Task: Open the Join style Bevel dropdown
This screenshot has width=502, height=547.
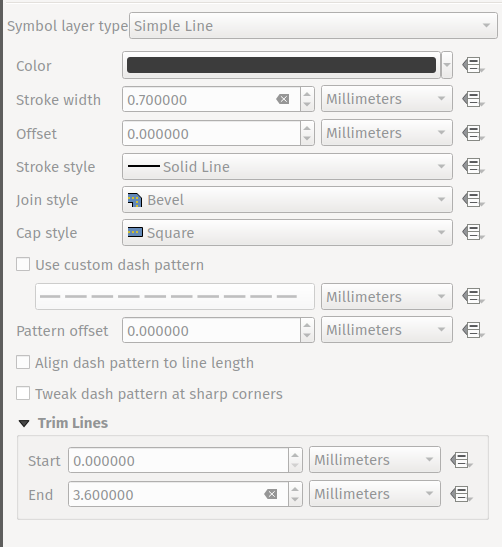Action: coord(287,200)
